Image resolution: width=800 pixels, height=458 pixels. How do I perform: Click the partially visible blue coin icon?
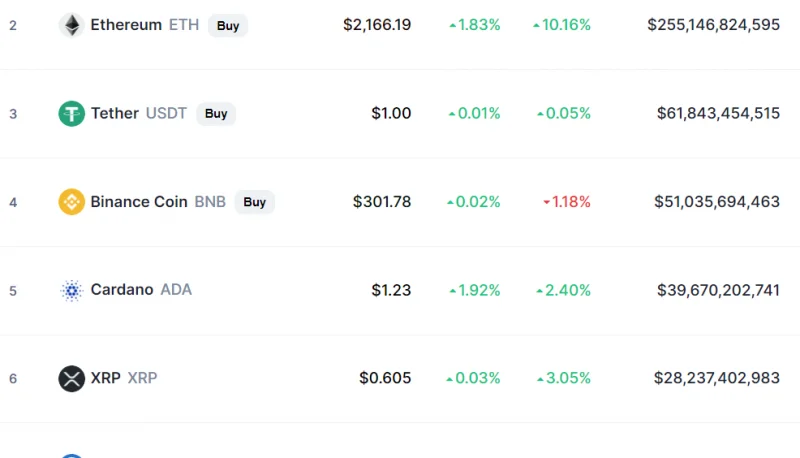(x=71, y=455)
